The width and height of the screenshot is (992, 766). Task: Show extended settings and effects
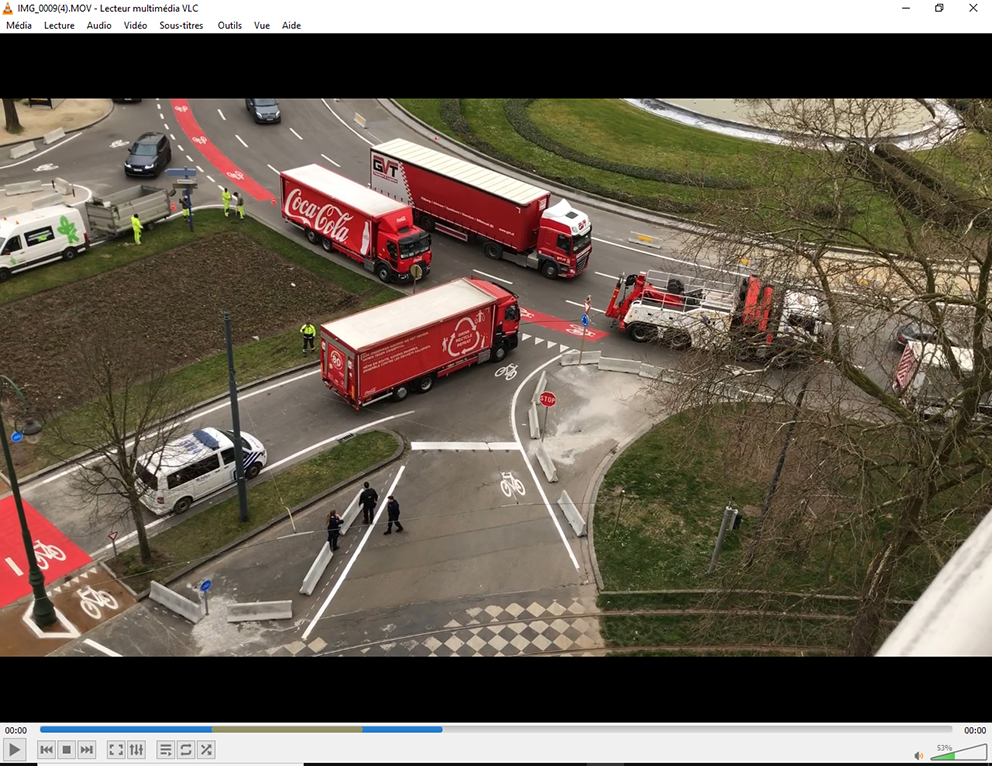[x=136, y=750]
